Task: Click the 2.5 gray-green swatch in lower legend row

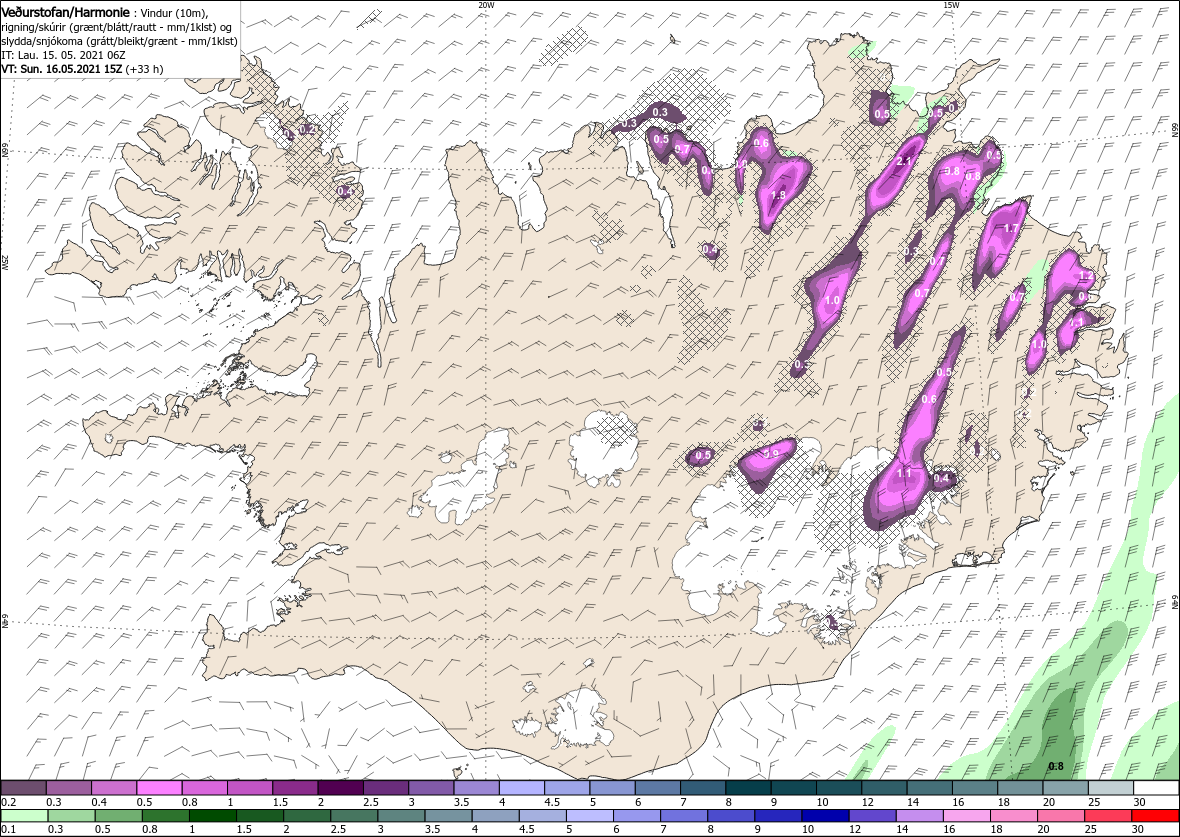Action: [x=354, y=816]
